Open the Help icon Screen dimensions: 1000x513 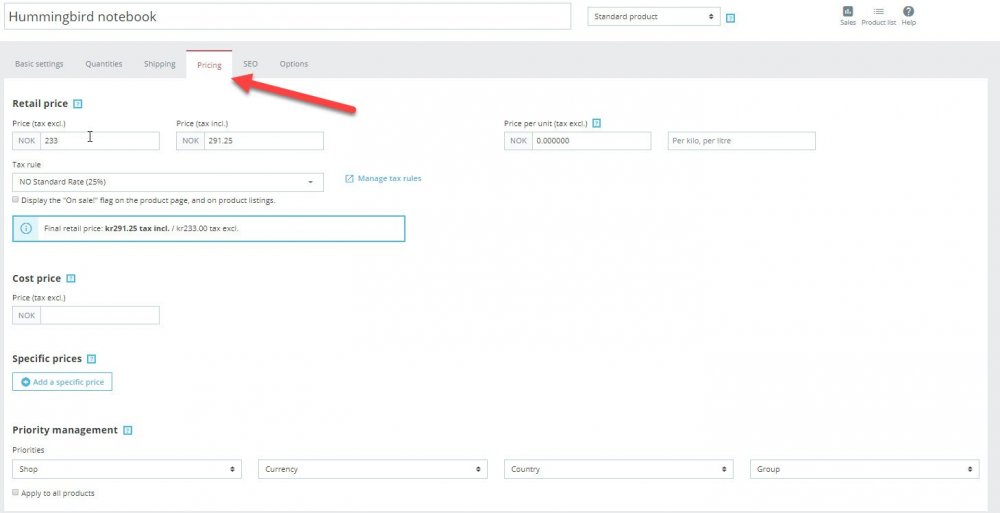(x=909, y=15)
